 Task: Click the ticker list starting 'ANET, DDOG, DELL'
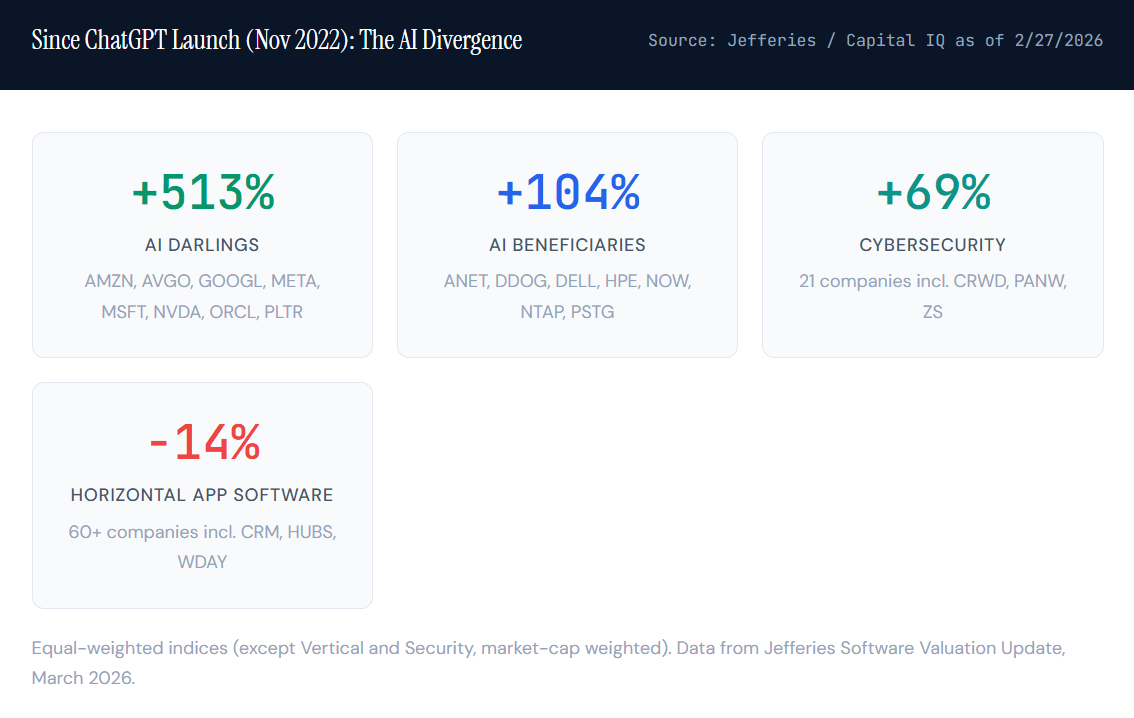[x=568, y=296]
